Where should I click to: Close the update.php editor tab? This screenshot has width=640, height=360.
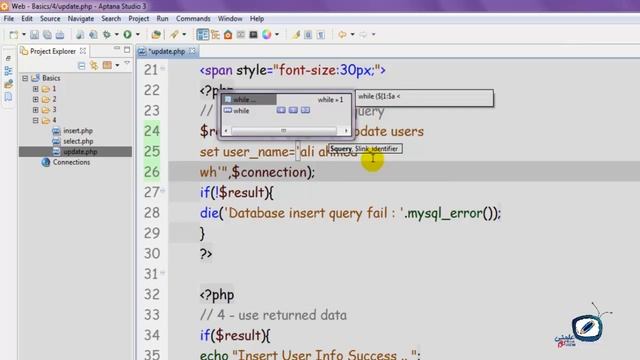192,51
